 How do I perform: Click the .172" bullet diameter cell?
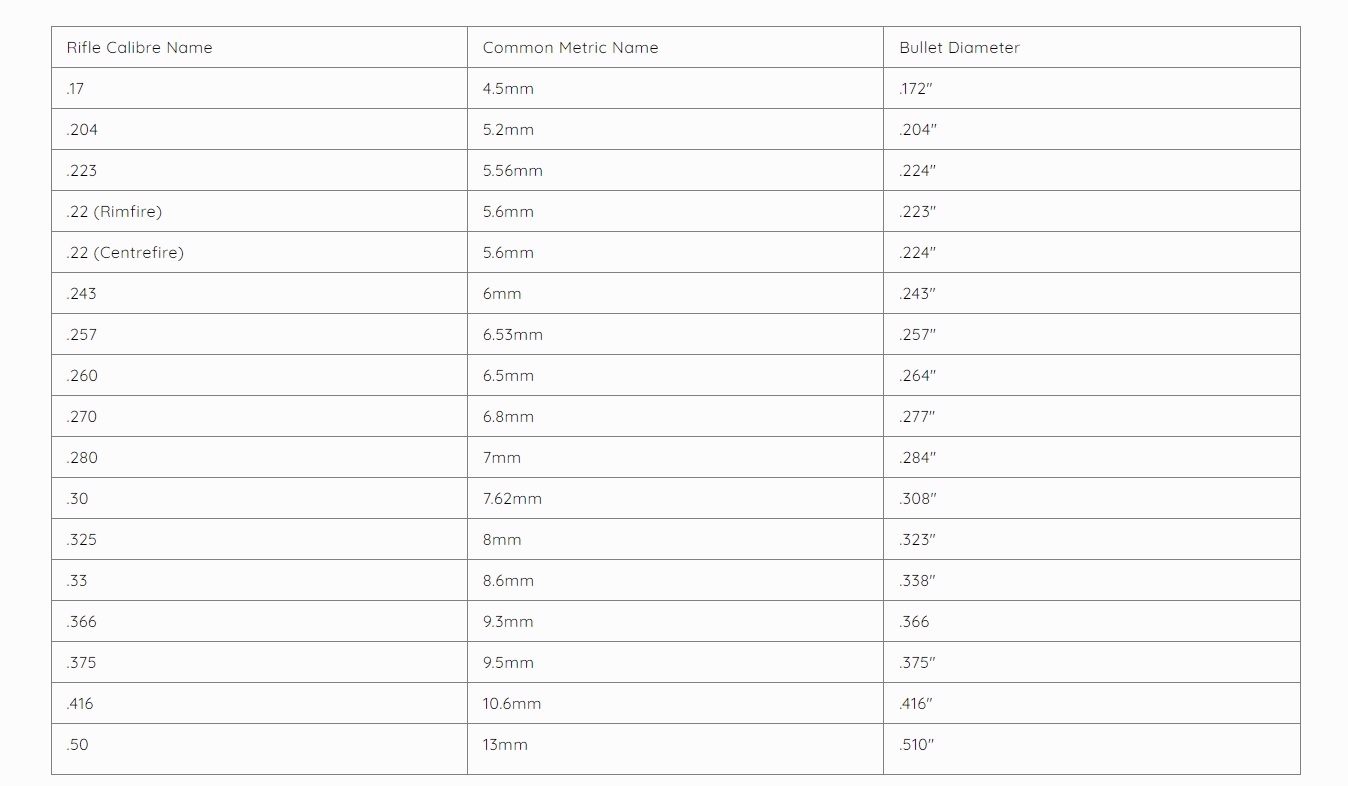tap(916, 89)
